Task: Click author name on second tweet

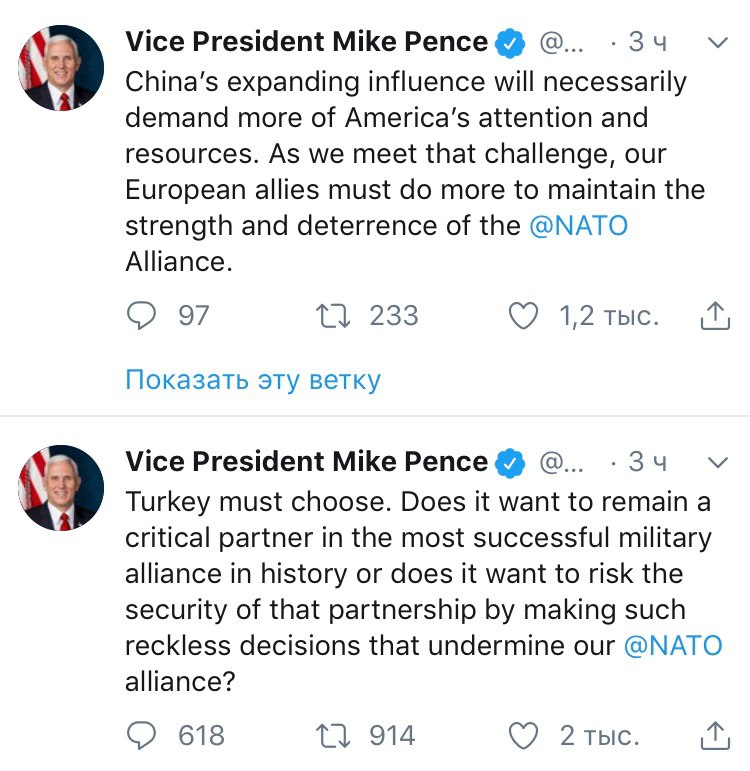Action: tap(306, 462)
